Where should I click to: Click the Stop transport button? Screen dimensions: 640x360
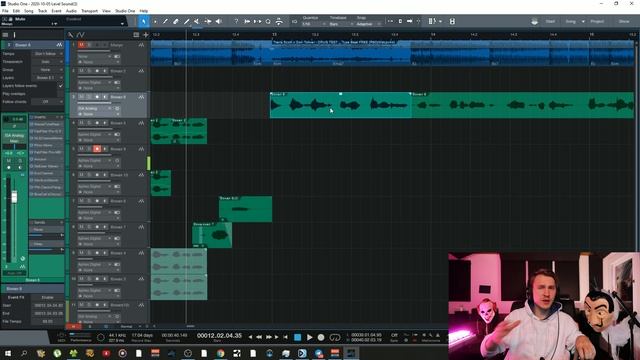pos(298,337)
